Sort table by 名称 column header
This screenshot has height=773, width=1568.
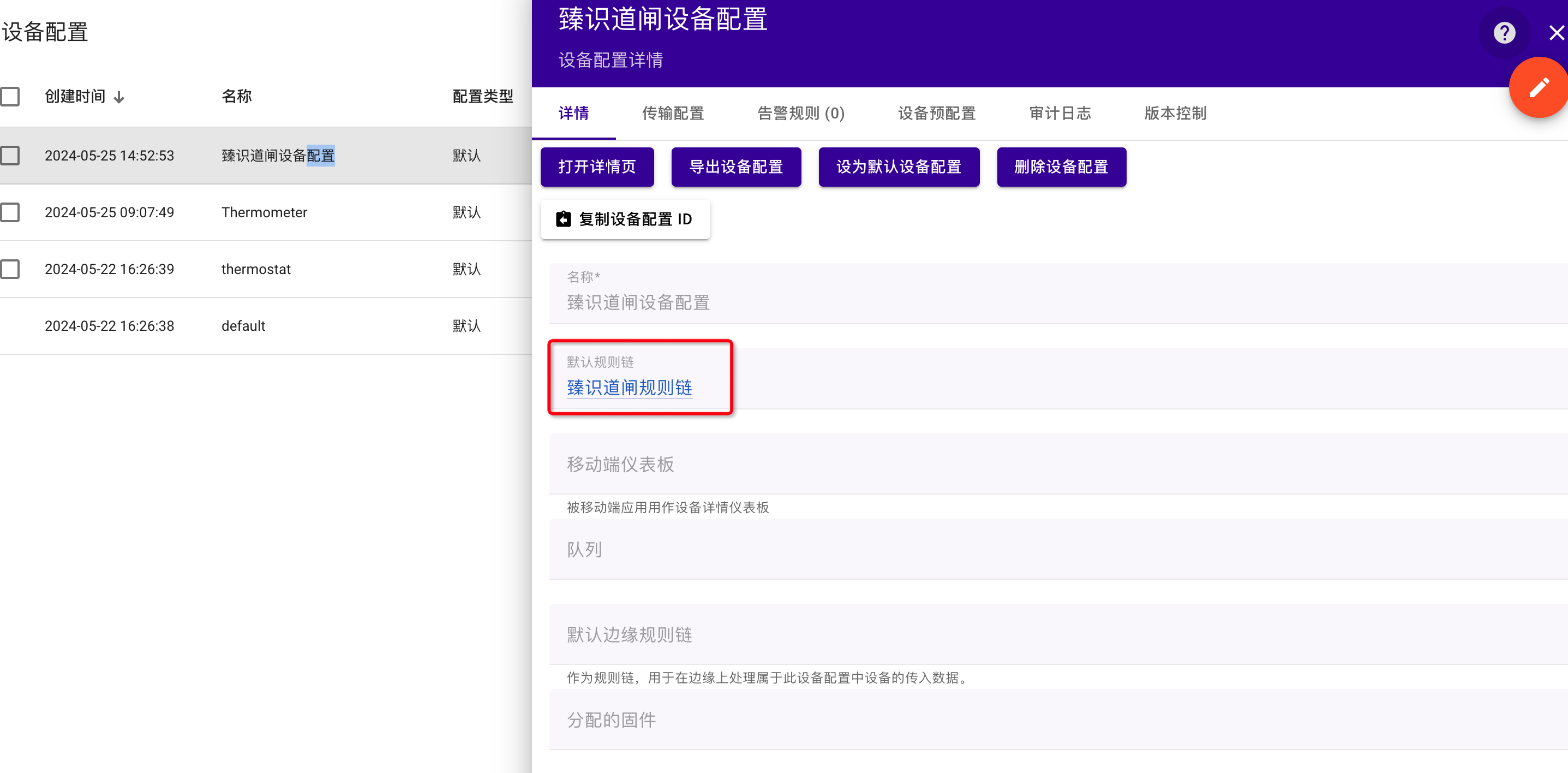(x=237, y=96)
